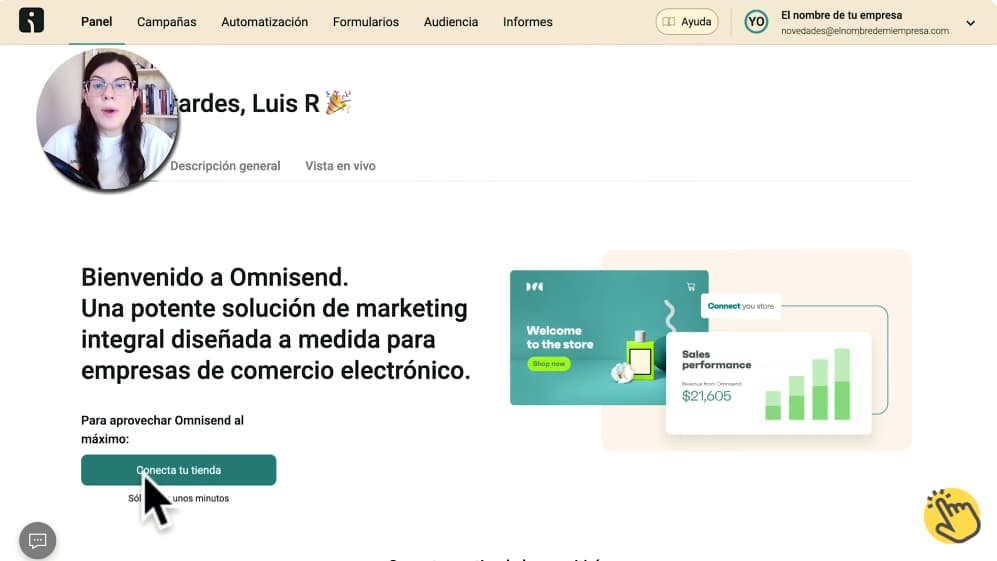
Task: Click the Para aprovechar Omnisend al máximo text
Action: point(162,429)
